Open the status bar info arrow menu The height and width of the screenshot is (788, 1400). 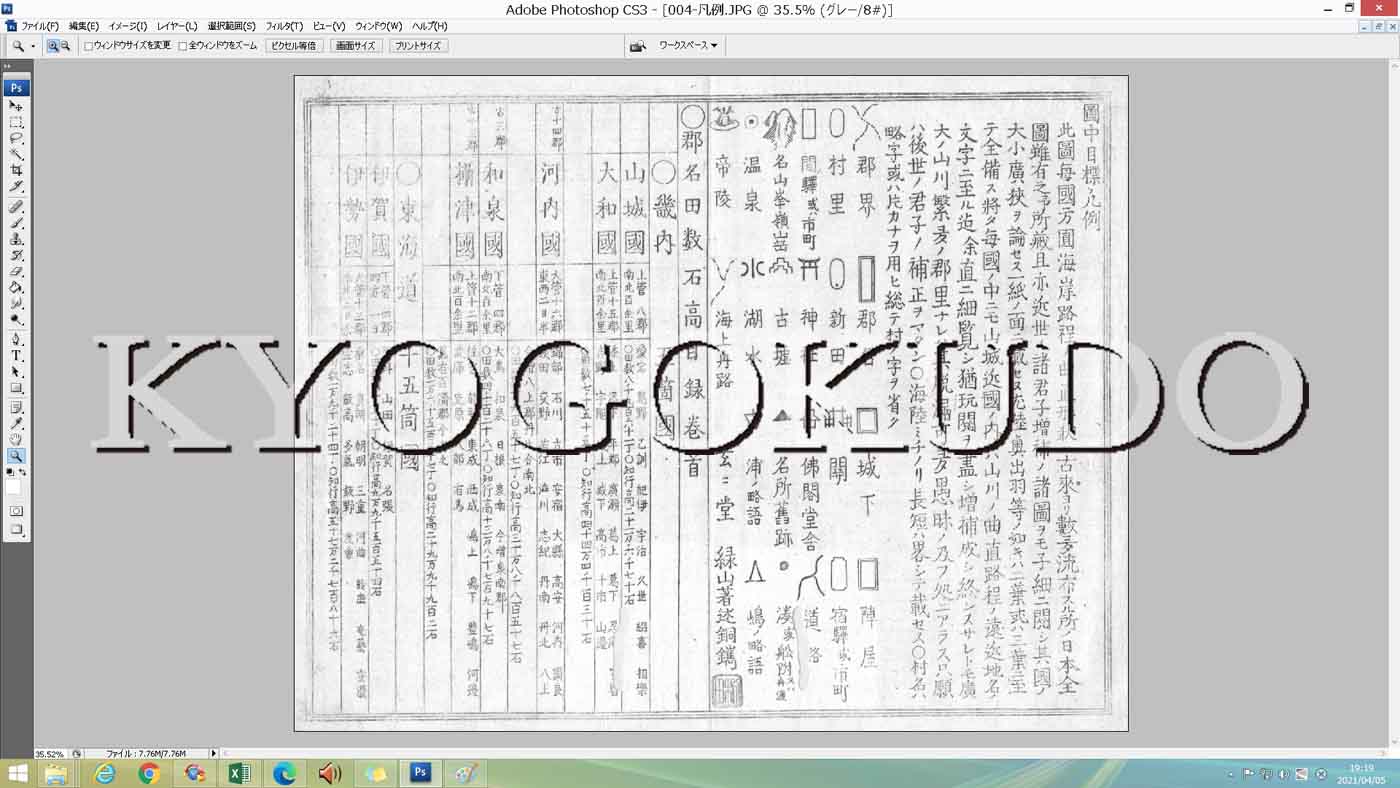tap(213, 753)
